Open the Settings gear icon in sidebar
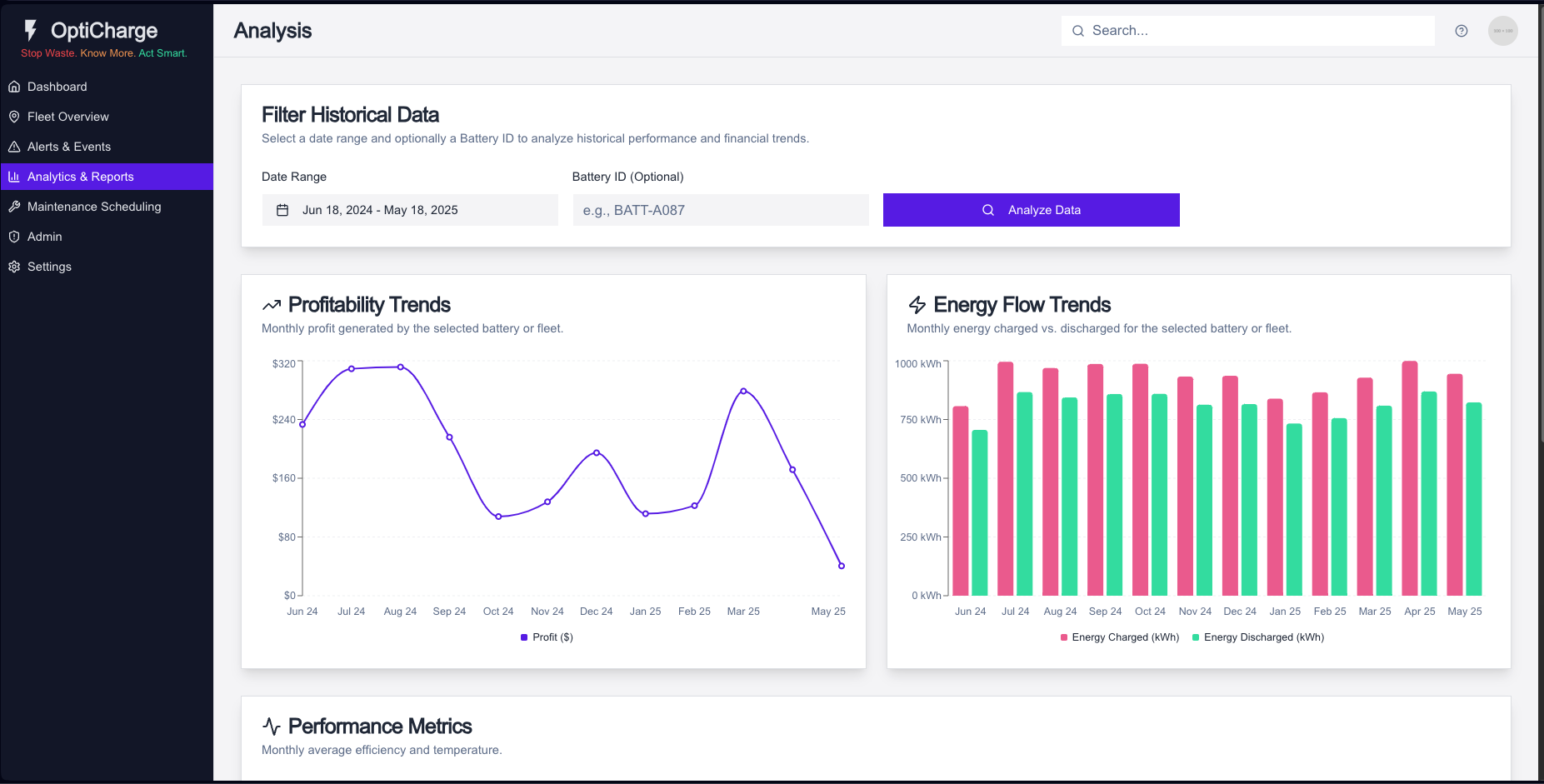Screen dimensions: 1544x784 [x=14, y=266]
